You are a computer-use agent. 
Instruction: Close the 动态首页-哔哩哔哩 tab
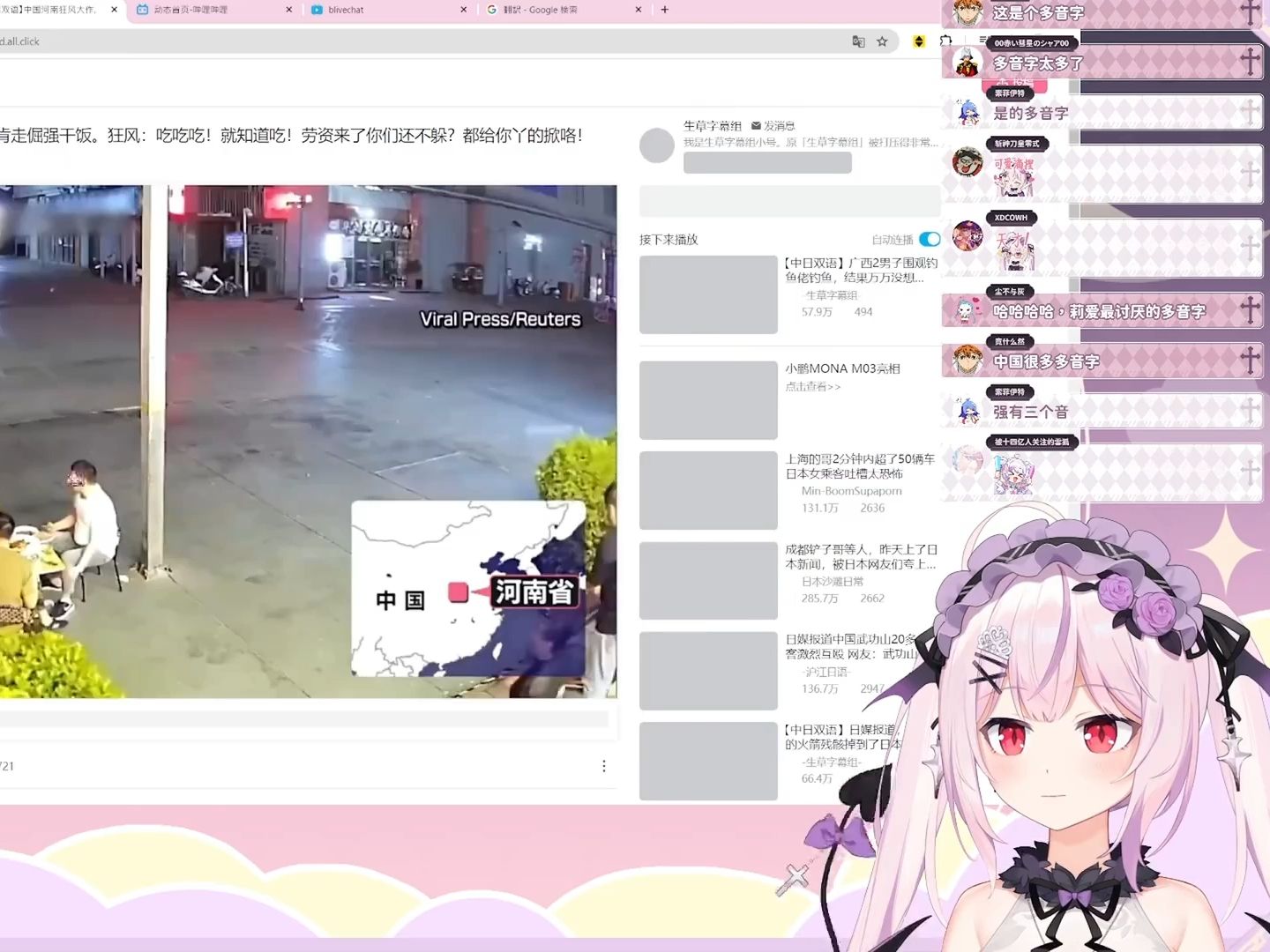(289, 10)
